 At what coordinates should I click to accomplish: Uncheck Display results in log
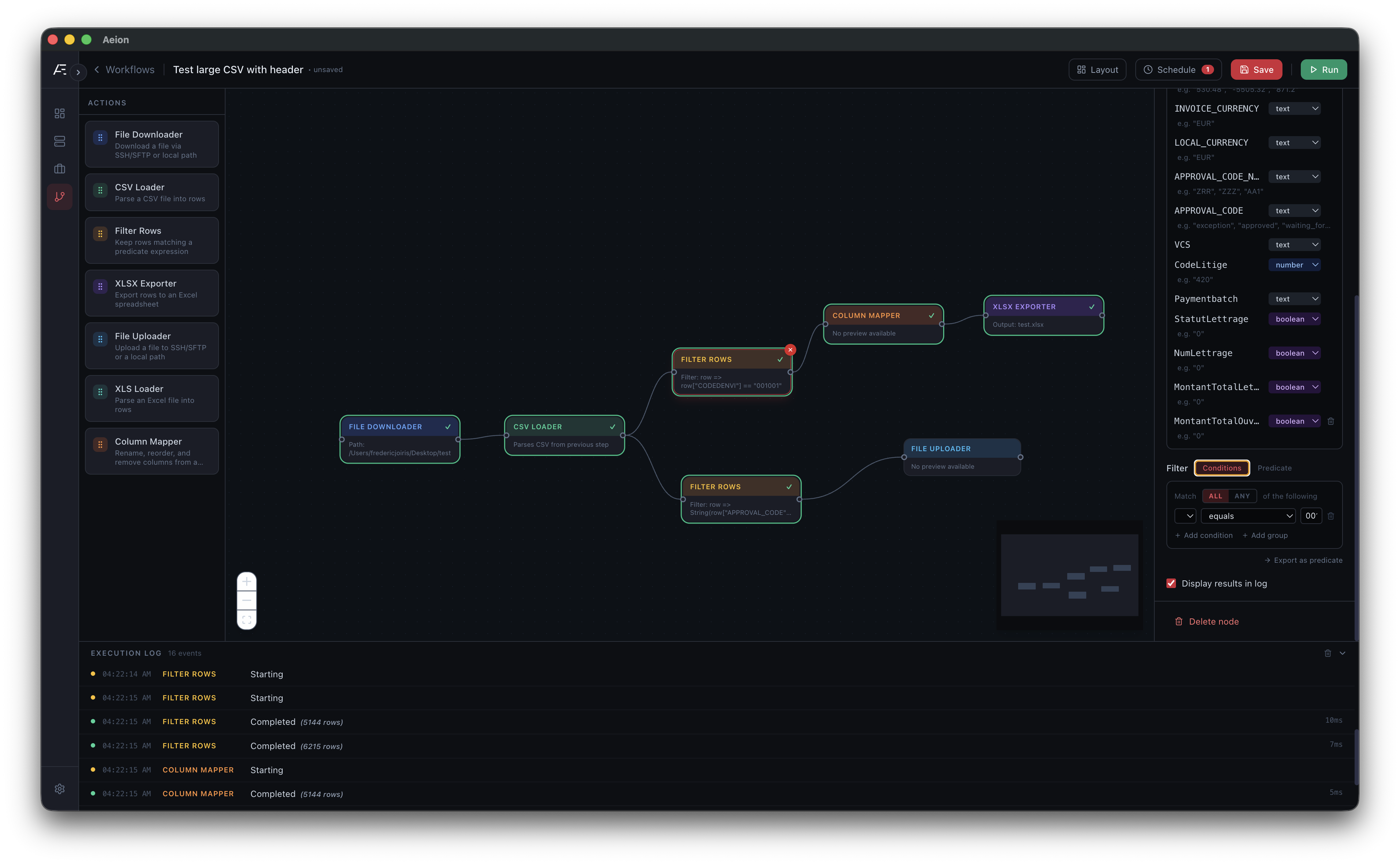[1172, 583]
